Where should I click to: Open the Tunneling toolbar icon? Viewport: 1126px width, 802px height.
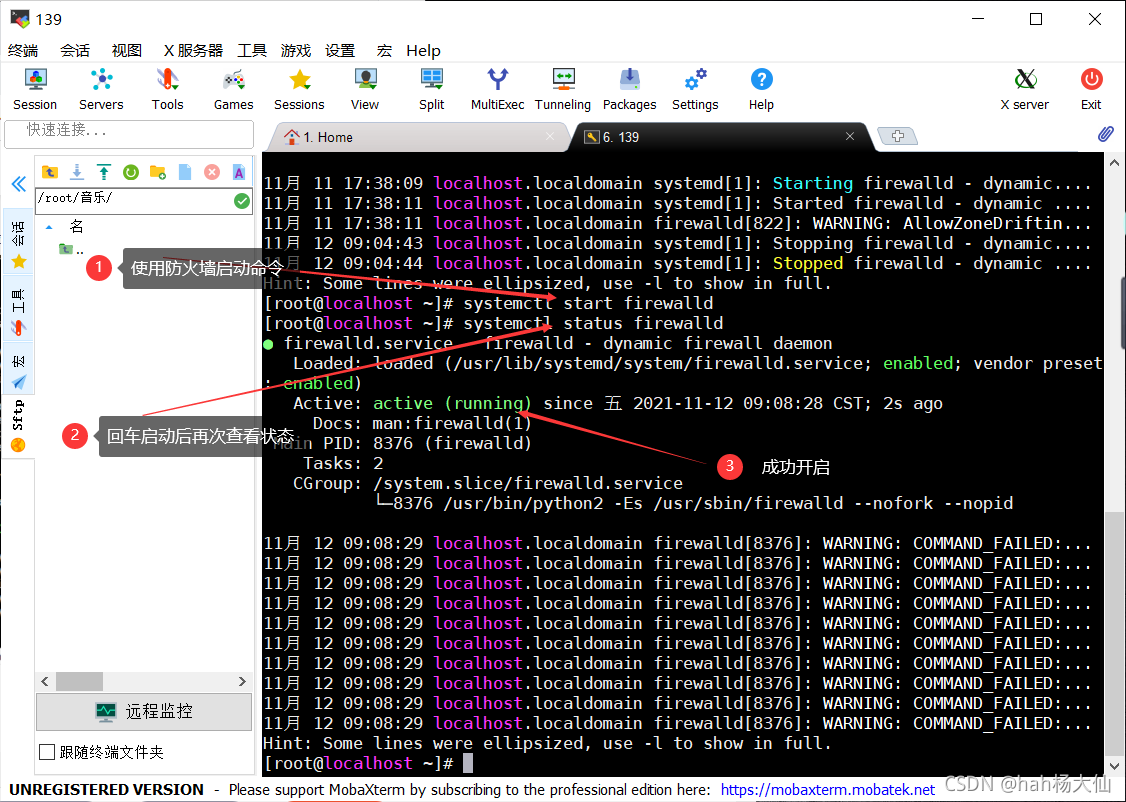[x=563, y=89]
